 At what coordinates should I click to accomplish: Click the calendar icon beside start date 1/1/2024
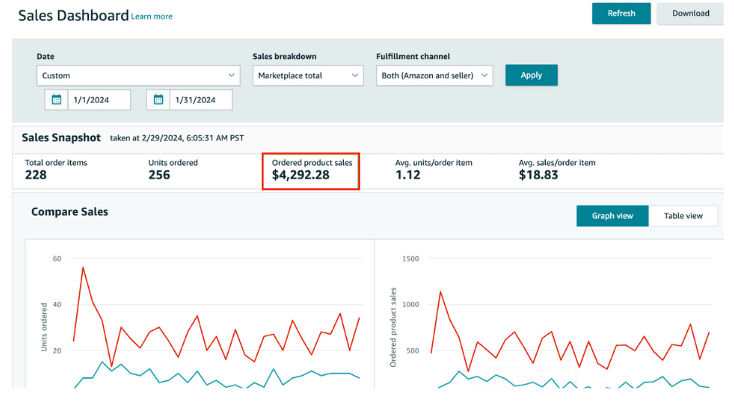(x=56, y=100)
